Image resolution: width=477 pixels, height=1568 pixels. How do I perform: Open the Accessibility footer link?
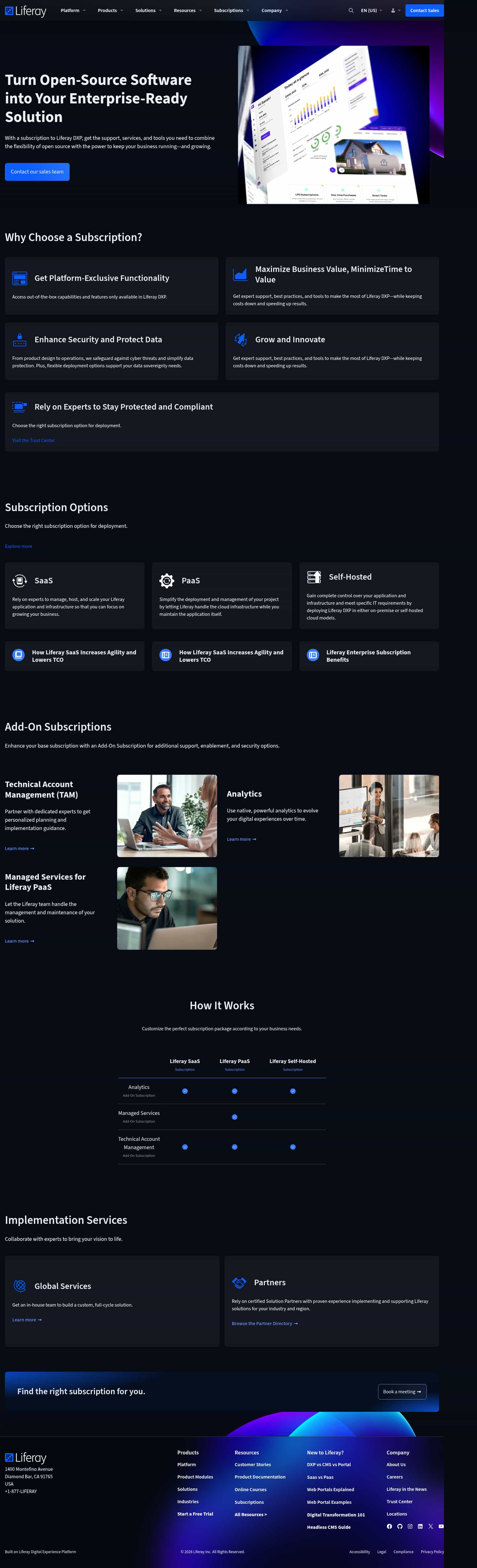tap(360, 1552)
